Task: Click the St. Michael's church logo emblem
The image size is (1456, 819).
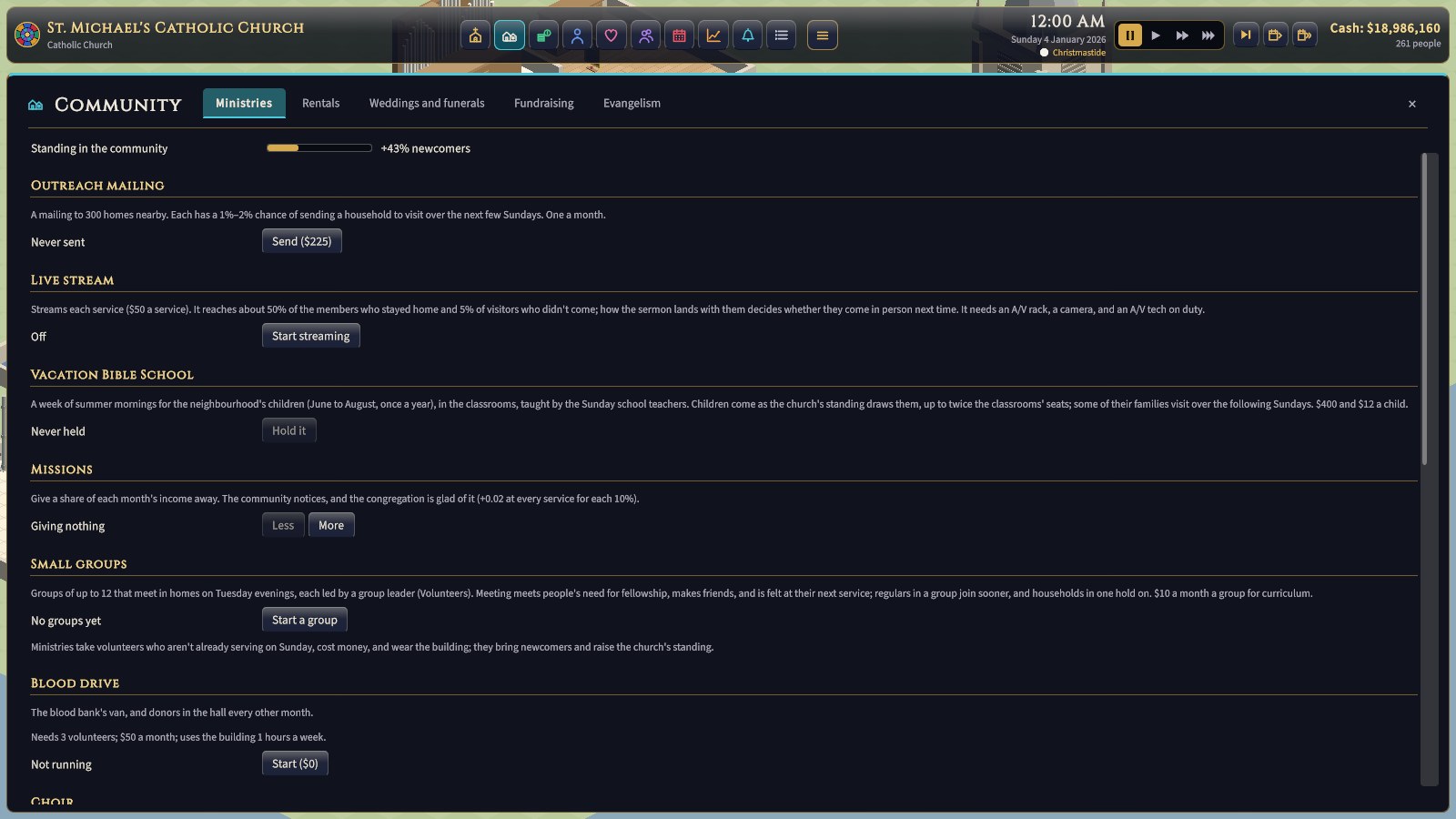Action: coord(27,35)
